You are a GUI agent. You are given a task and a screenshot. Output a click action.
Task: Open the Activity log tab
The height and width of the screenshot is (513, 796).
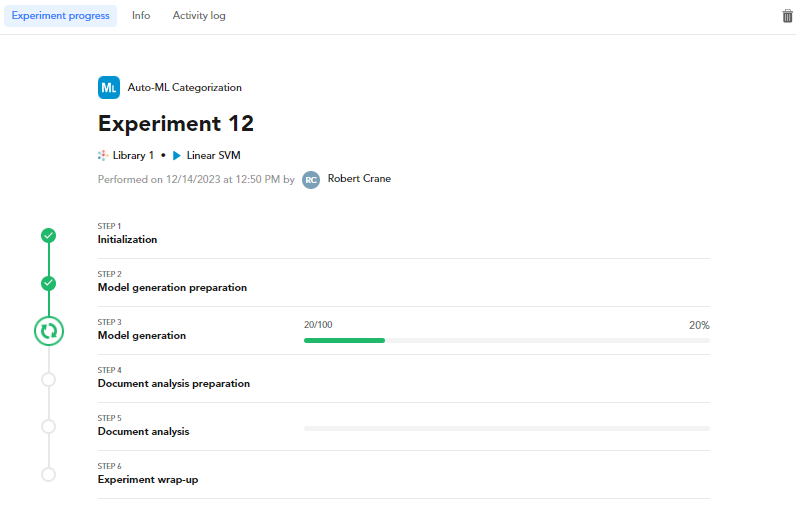(x=199, y=16)
